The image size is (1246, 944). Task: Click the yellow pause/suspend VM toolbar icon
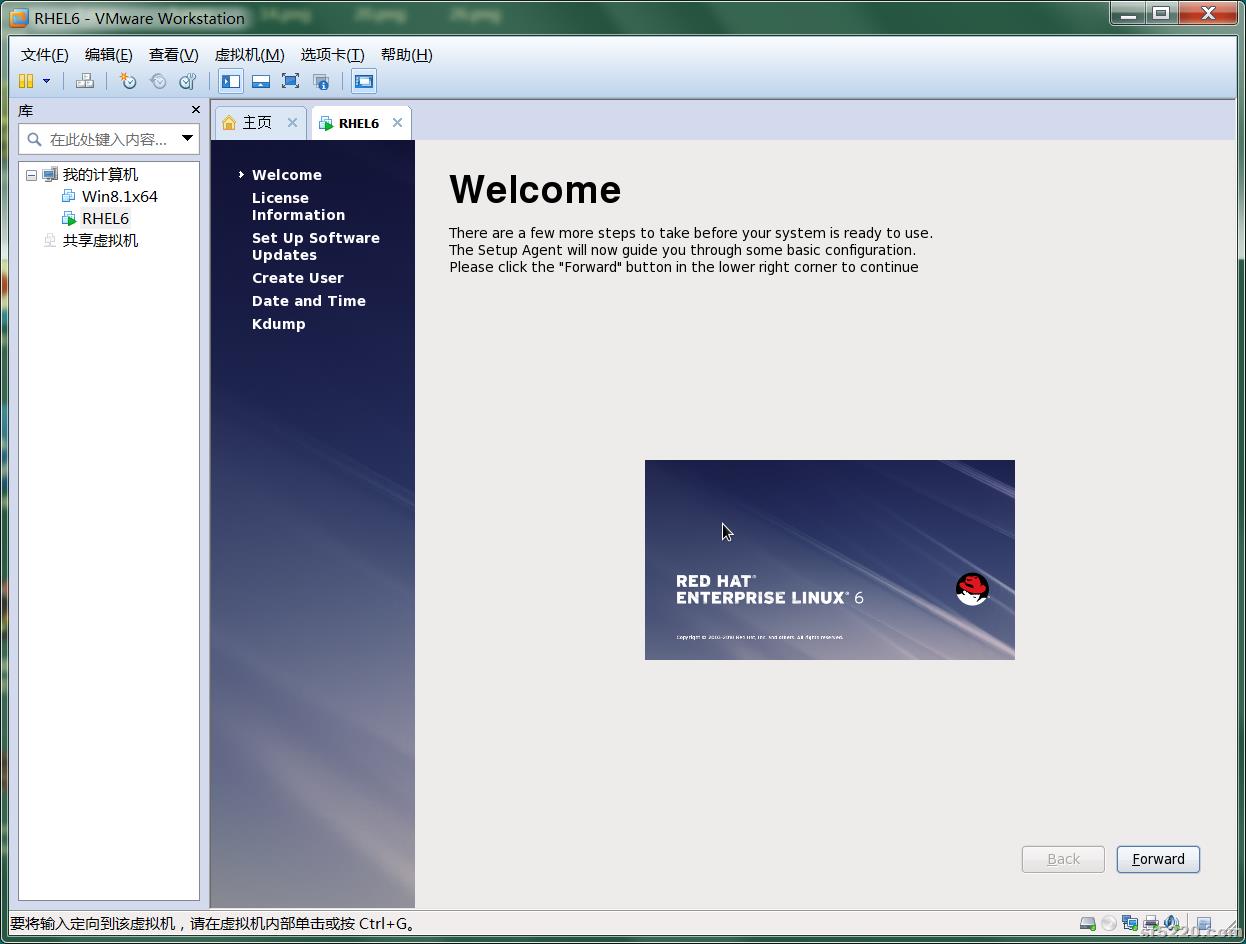tap(26, 81)
